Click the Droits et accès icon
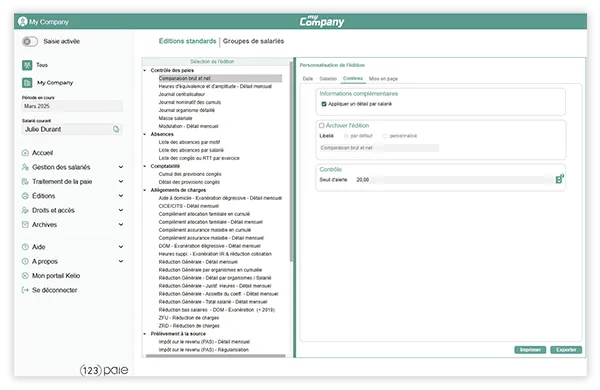 [x=25, y=210]
